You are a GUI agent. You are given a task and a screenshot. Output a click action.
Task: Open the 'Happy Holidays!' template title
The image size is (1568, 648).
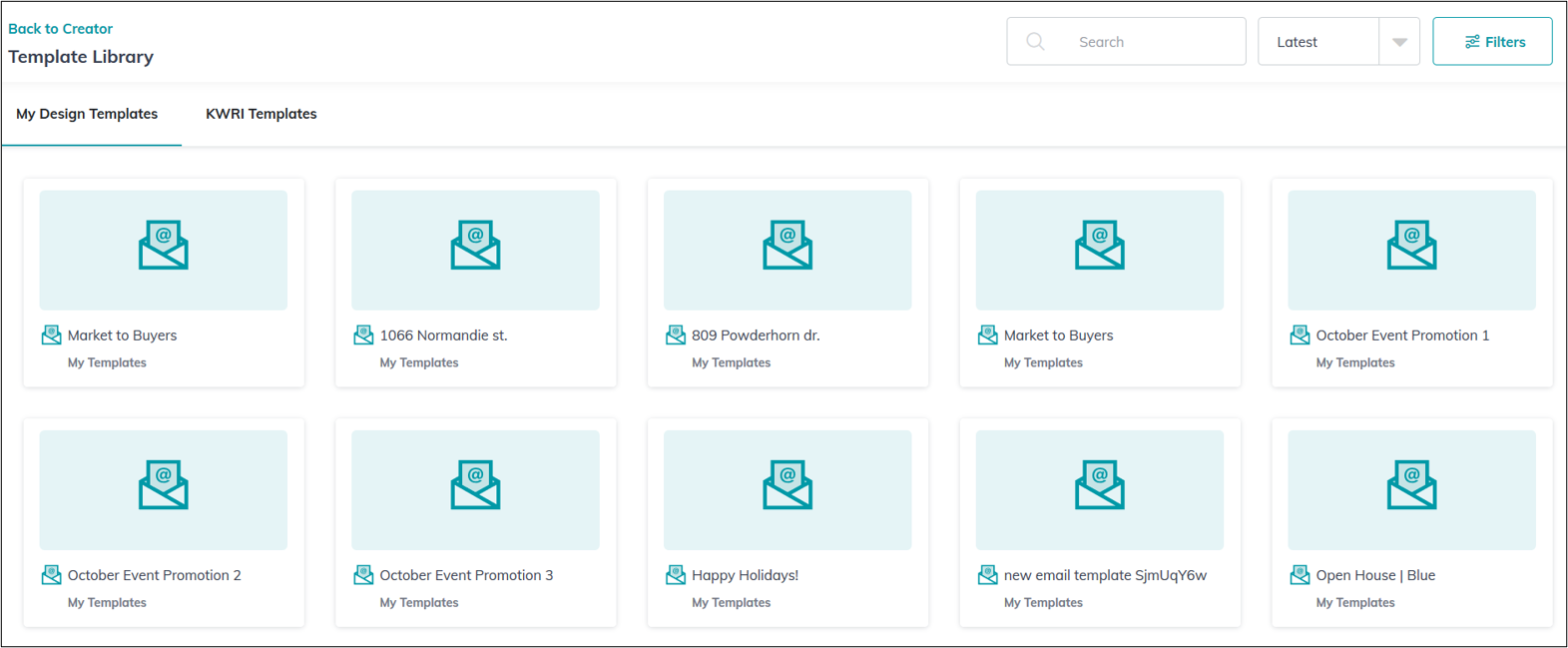745,575
